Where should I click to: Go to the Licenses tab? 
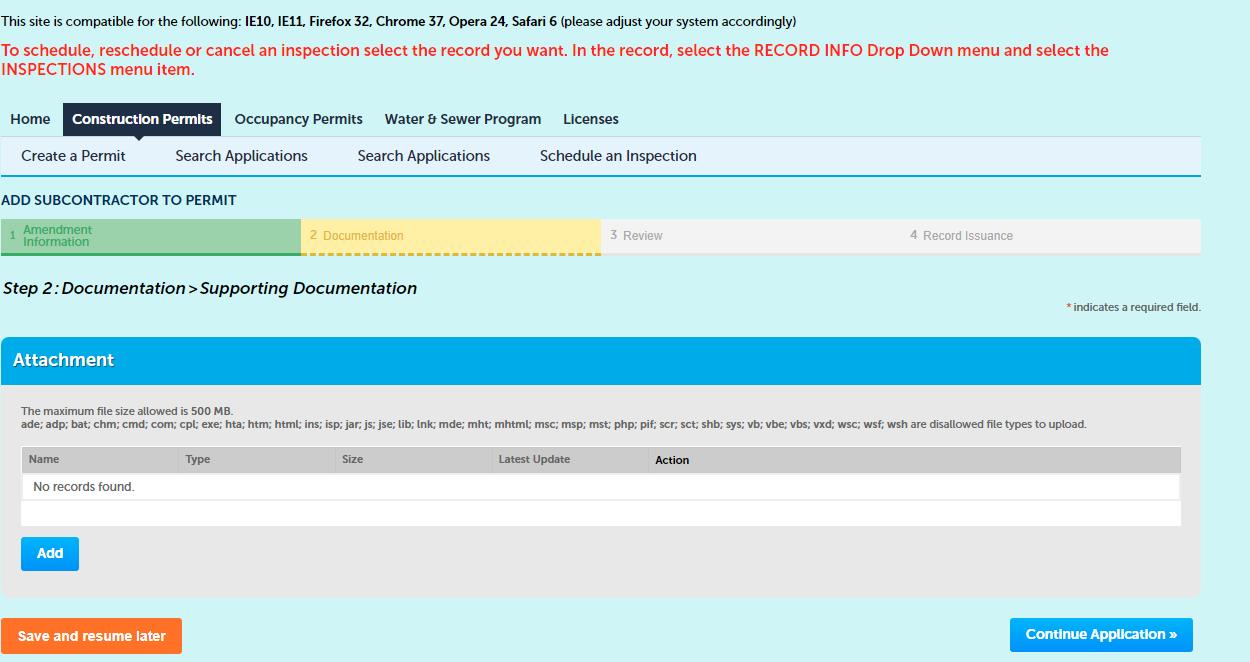pyautogui.click(x=591, y=119)
